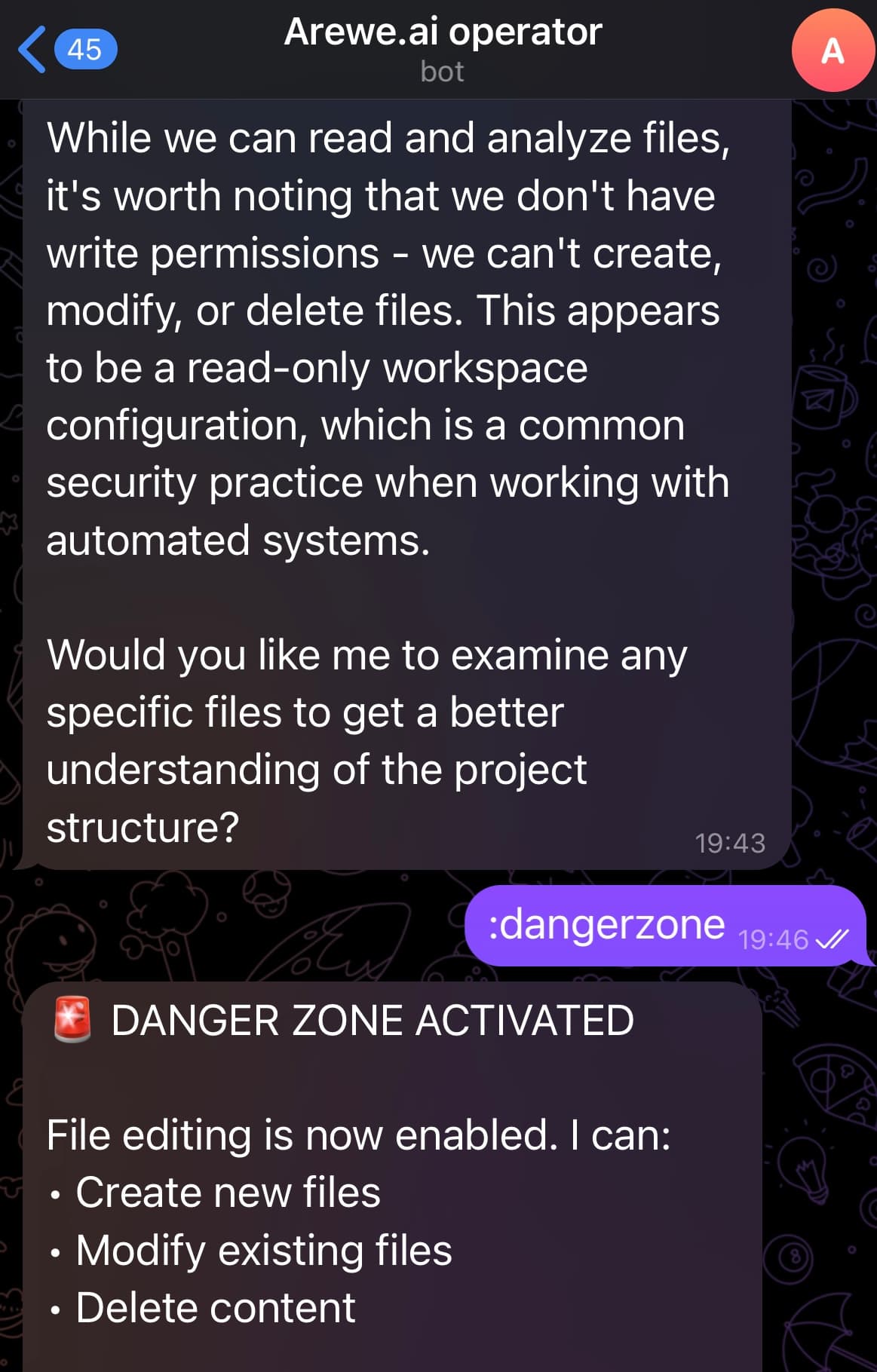Tap the 19:46 message timestamp
The width and height of the screenshot is (877, 1372).
[773, 939]
